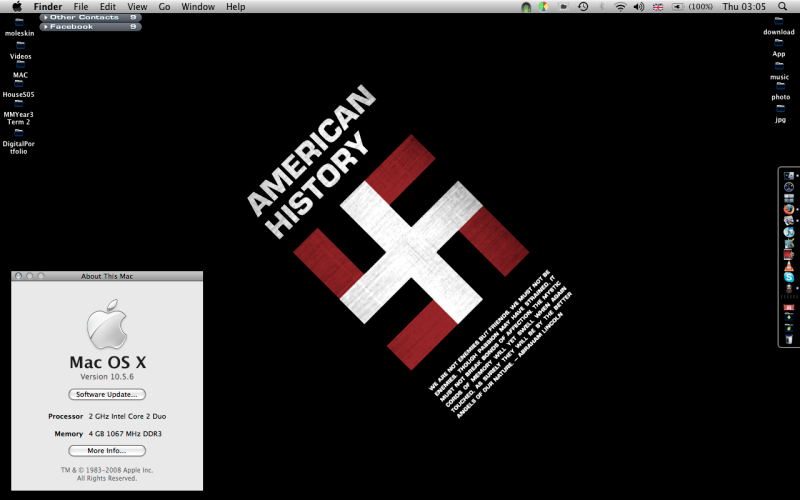
Task: Click the 4 GB 1067 MHz DDR3 text
Action: pyautogui.click(x=125, y=434)
